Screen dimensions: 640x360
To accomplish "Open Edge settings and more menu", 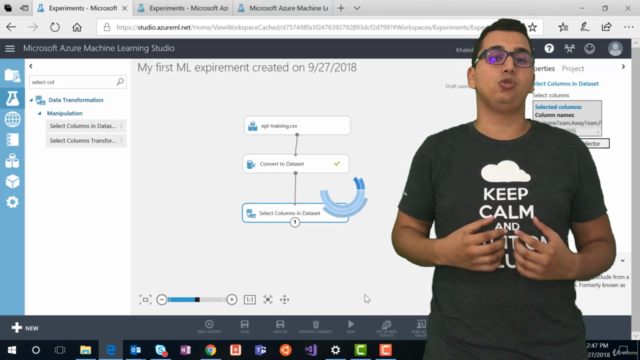I will [629, 27].
